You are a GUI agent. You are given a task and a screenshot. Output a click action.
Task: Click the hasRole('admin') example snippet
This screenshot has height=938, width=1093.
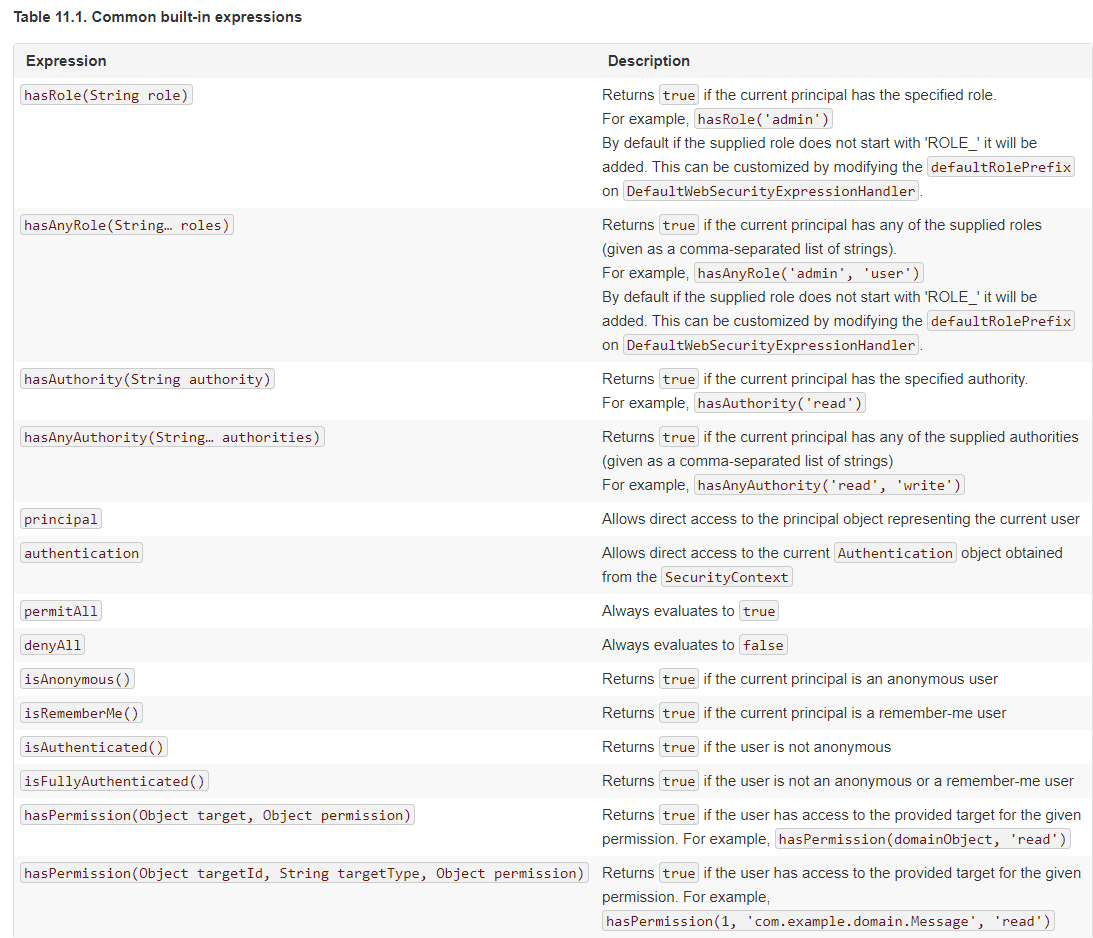click(764, 119)
